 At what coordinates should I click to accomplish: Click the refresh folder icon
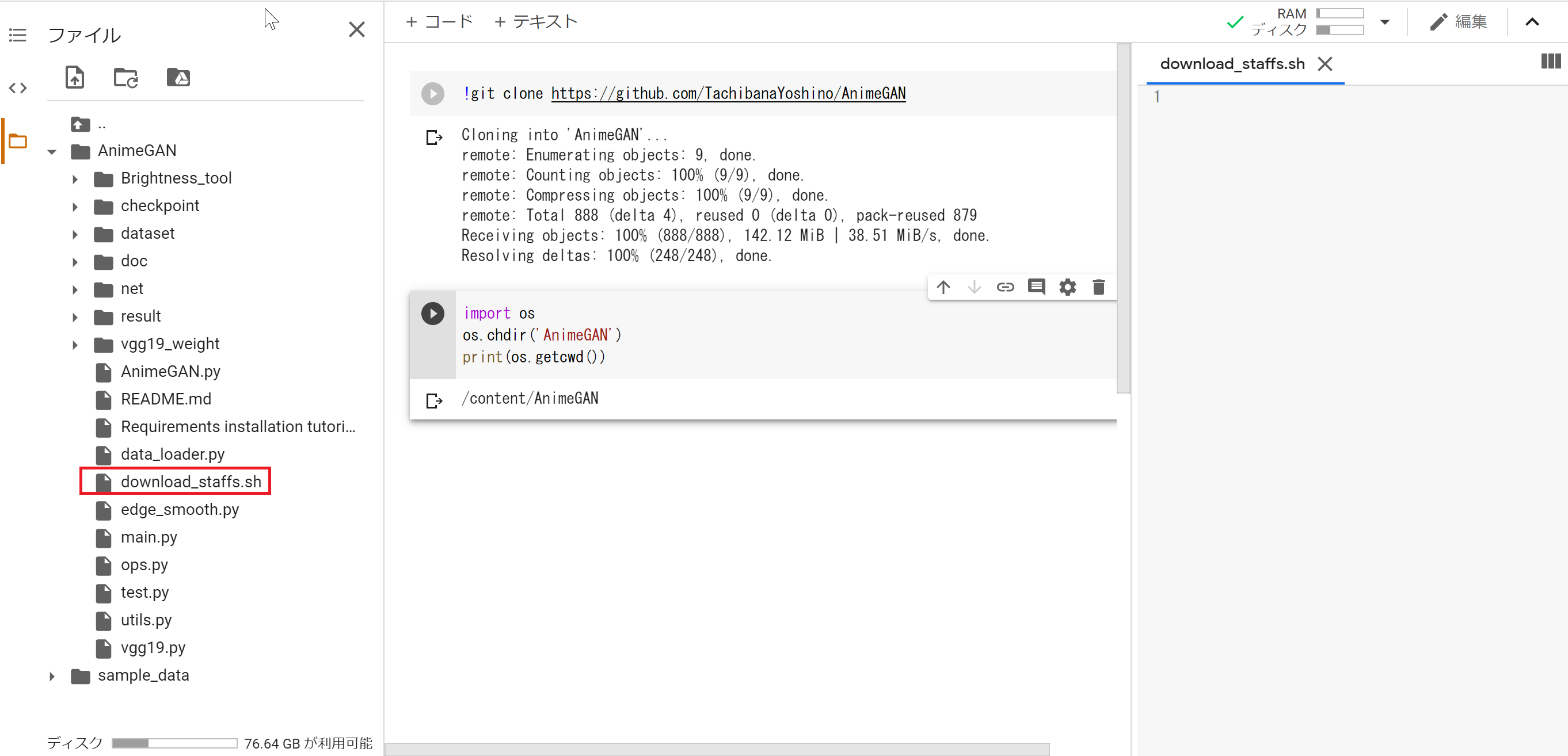pos(126,78)
